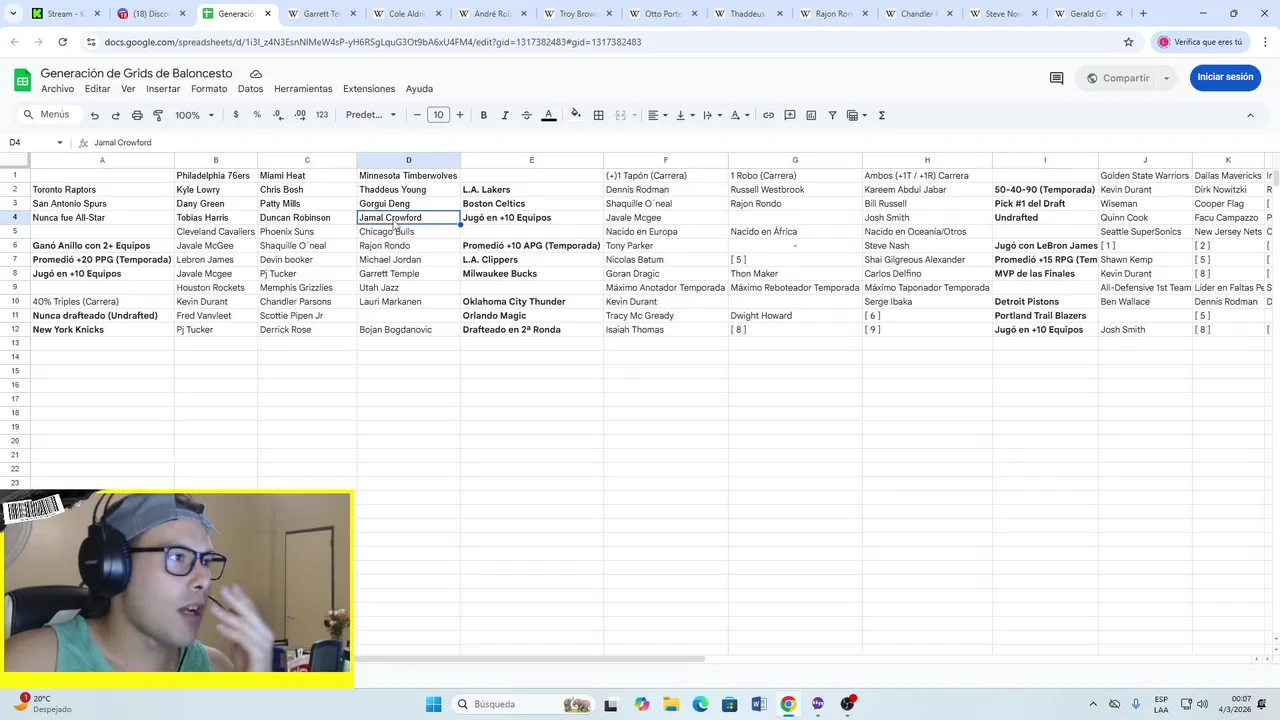Image resolution: width=1280 pixels, height=720 pixels.
Task: Click the Menús search box
Action: click(x=47, y=115)
